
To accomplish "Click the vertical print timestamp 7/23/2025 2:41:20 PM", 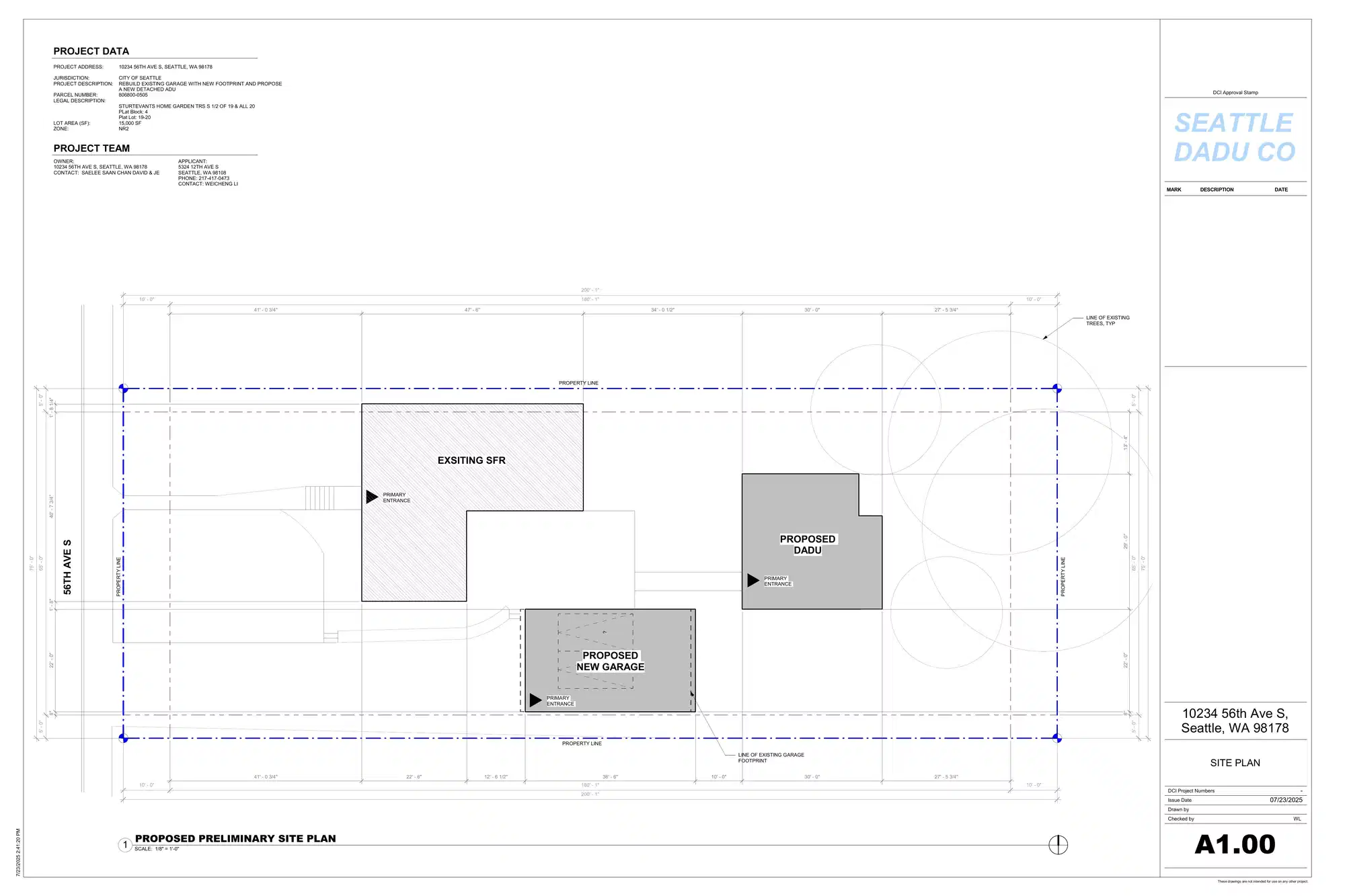I will [x=18, y=852].
